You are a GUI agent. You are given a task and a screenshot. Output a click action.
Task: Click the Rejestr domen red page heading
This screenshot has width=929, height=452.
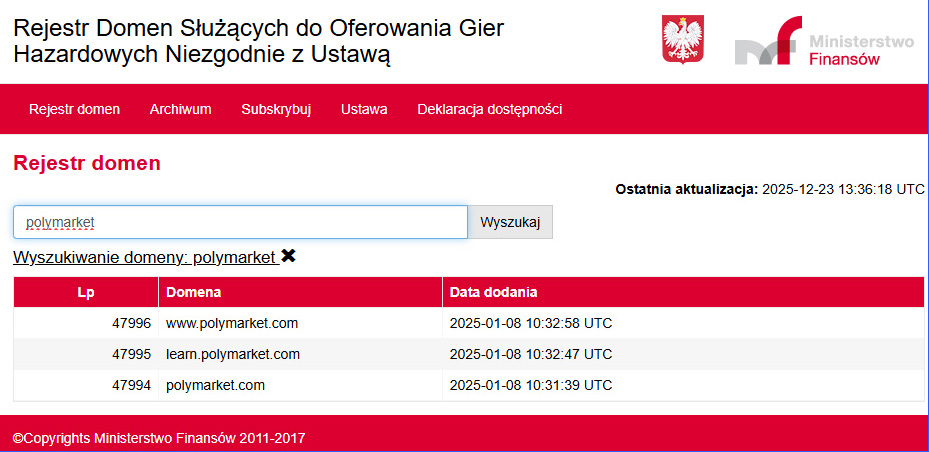[x=87, y=164]
